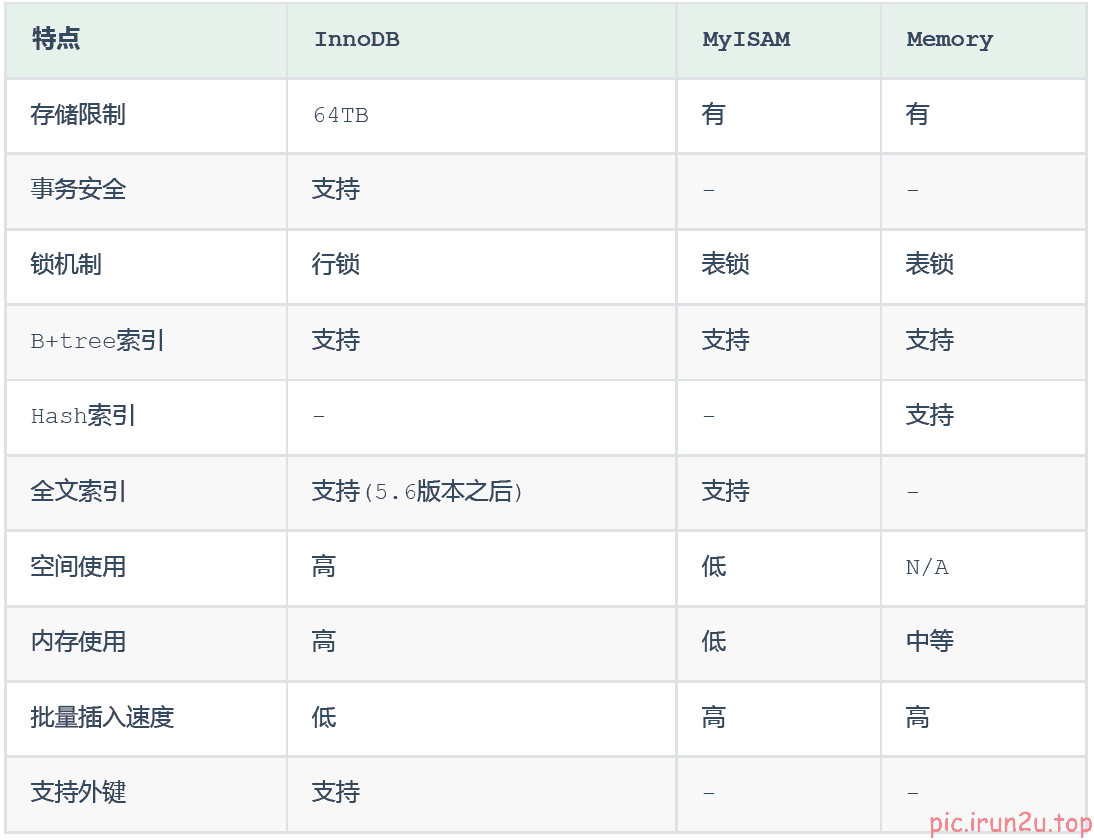Click the Hash索引 row label
Screen dimensions: 1094x840
click(x=83, y=416)
